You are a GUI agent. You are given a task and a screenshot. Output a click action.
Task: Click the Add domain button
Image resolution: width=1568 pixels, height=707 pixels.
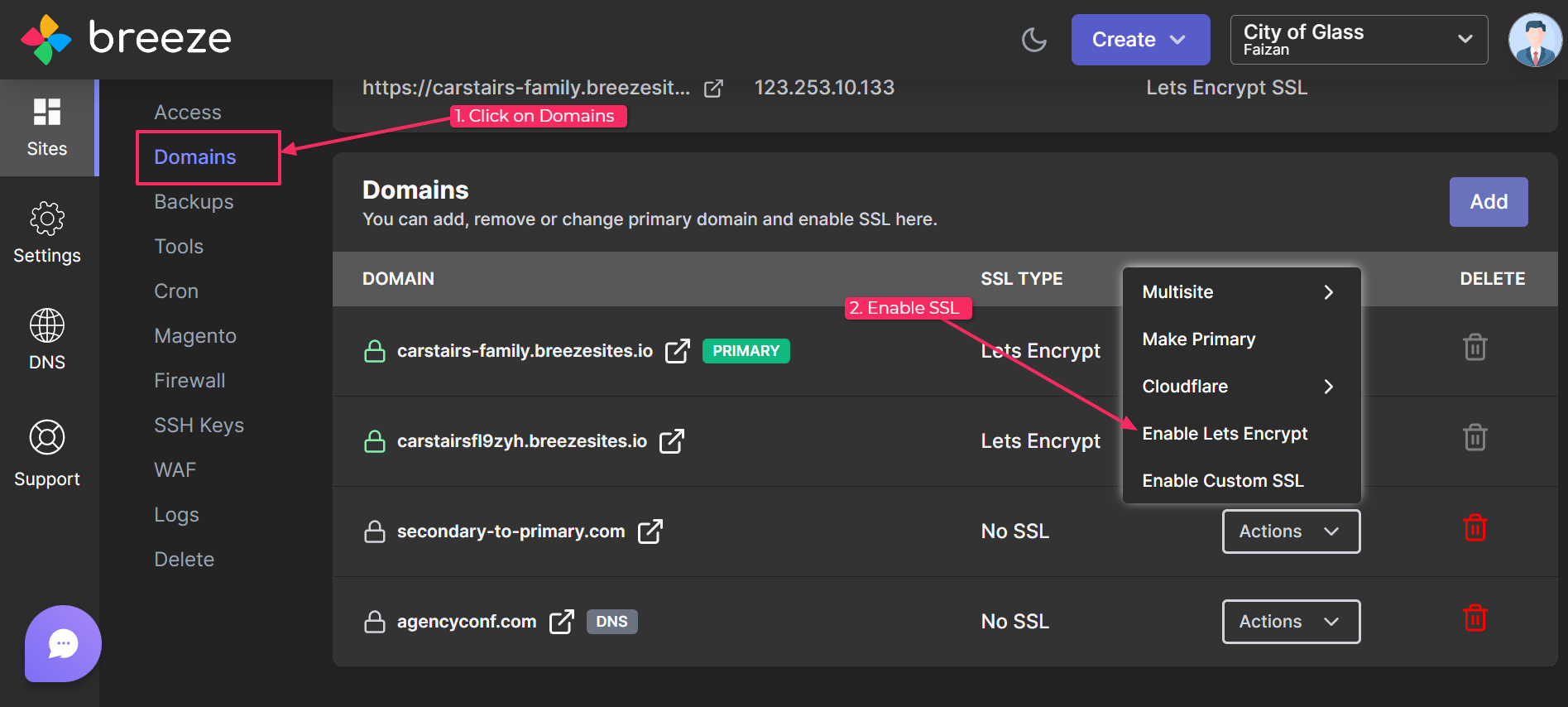tap(1489, 202)
